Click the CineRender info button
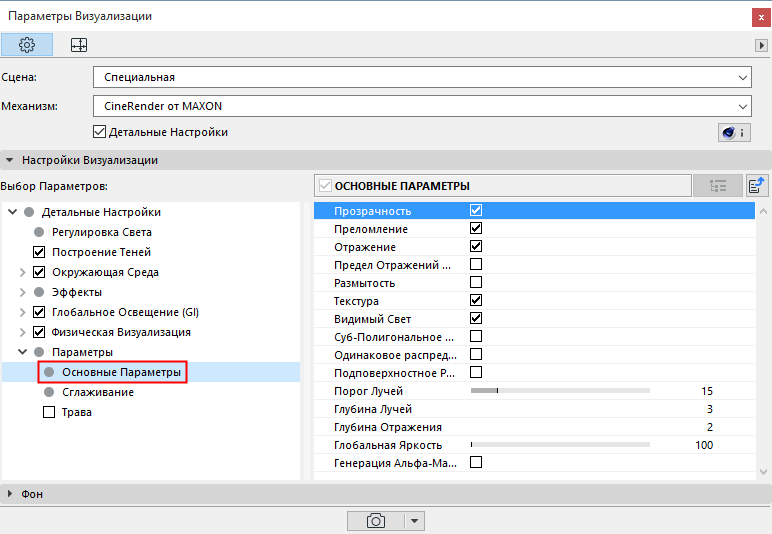 [x=734, y=132]
